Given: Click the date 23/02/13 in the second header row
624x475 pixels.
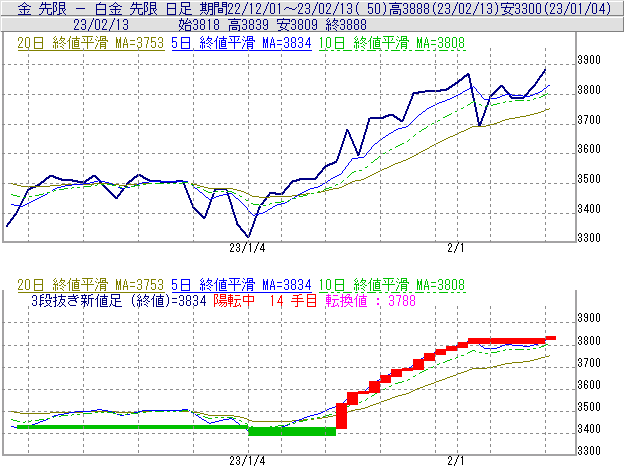Looking at the screenshot, I should click(101, 25).
